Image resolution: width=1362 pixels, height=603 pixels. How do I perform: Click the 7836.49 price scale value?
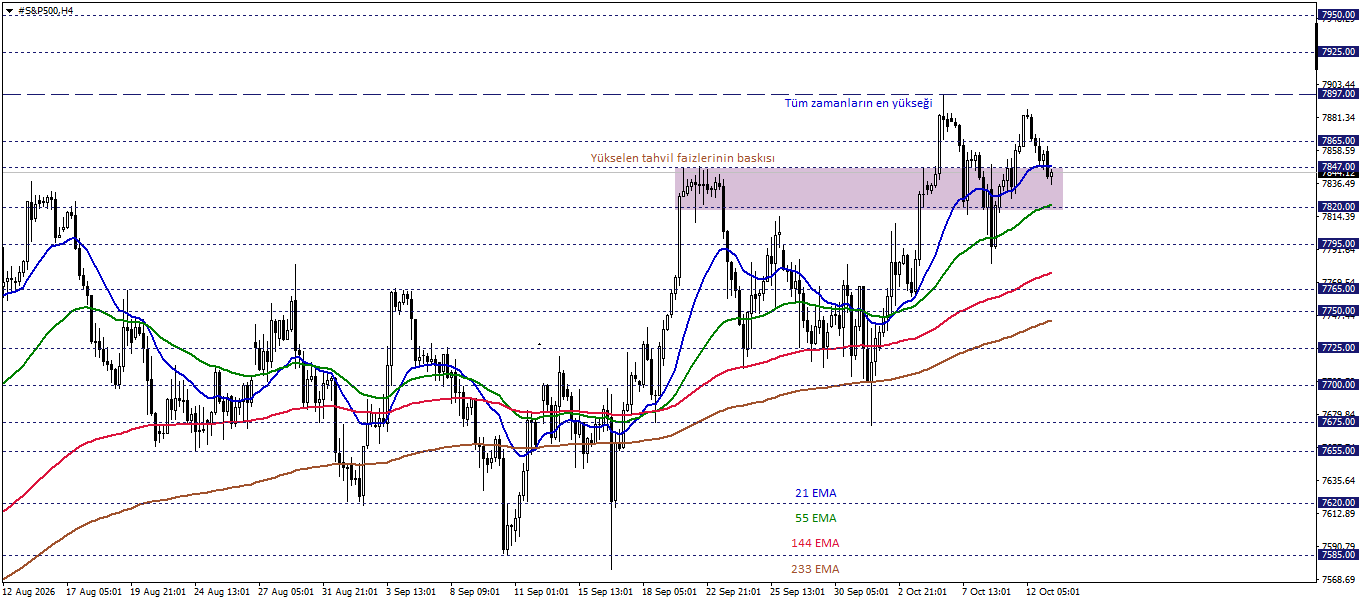point(1338,183)
